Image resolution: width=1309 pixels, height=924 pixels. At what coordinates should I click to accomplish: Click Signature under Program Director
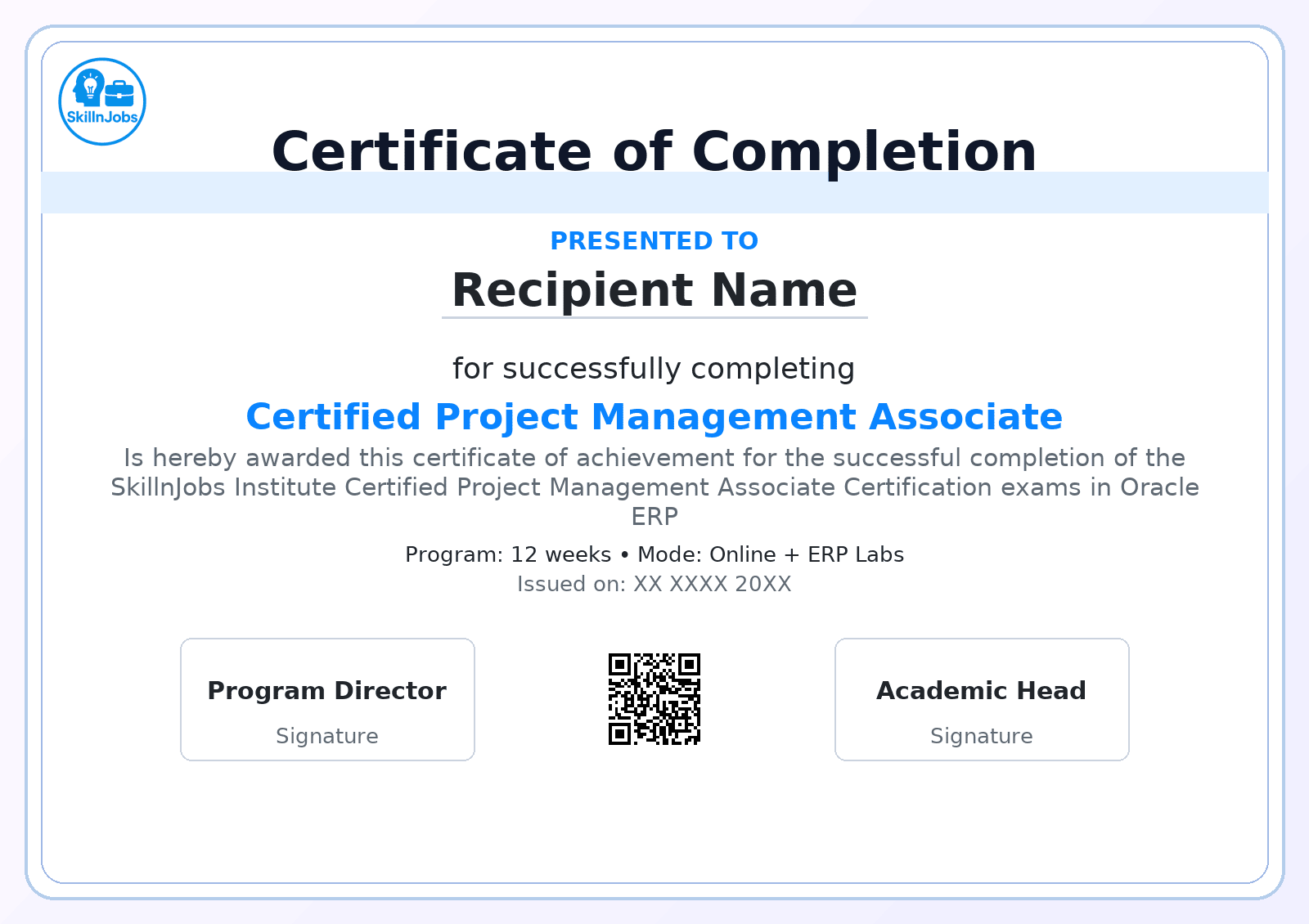[327, 736]
